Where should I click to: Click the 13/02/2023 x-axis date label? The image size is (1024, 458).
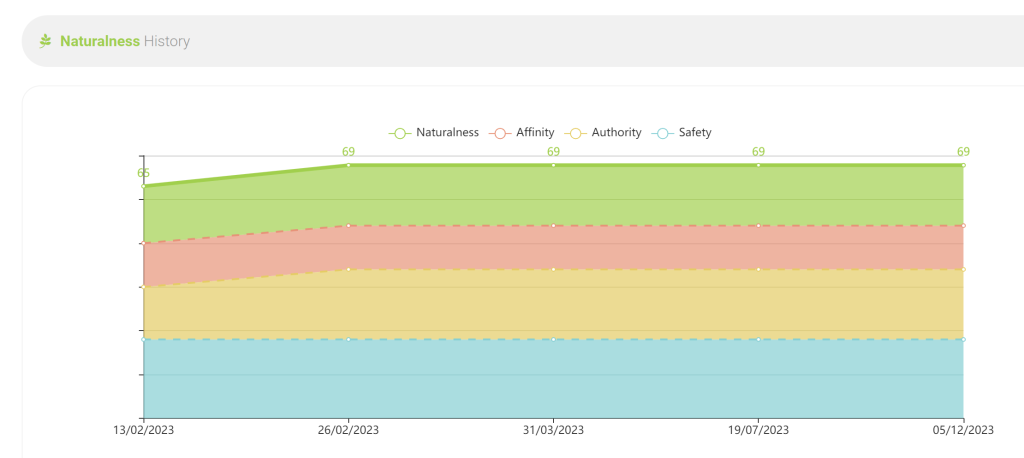(x=144, y=430)
